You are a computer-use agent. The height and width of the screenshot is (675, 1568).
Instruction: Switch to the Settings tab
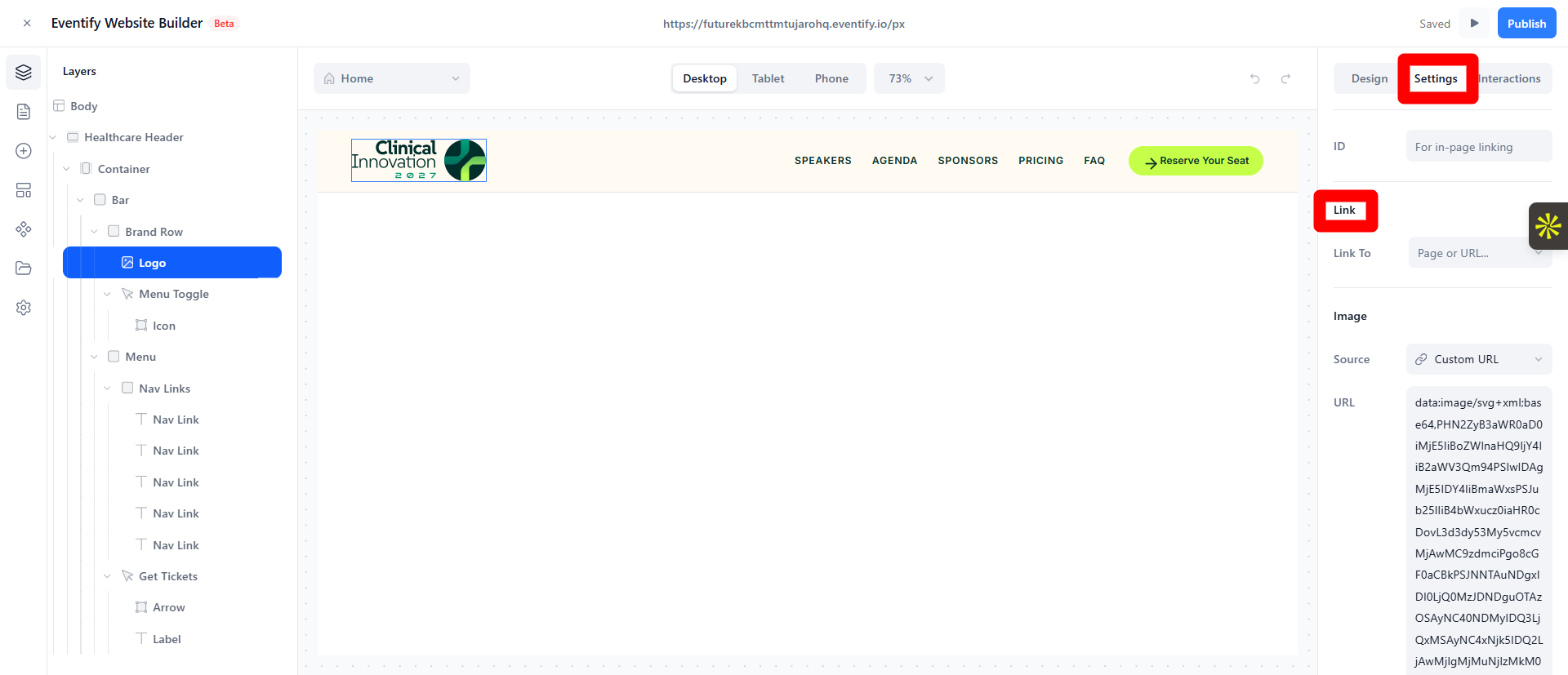(1436, 78)
